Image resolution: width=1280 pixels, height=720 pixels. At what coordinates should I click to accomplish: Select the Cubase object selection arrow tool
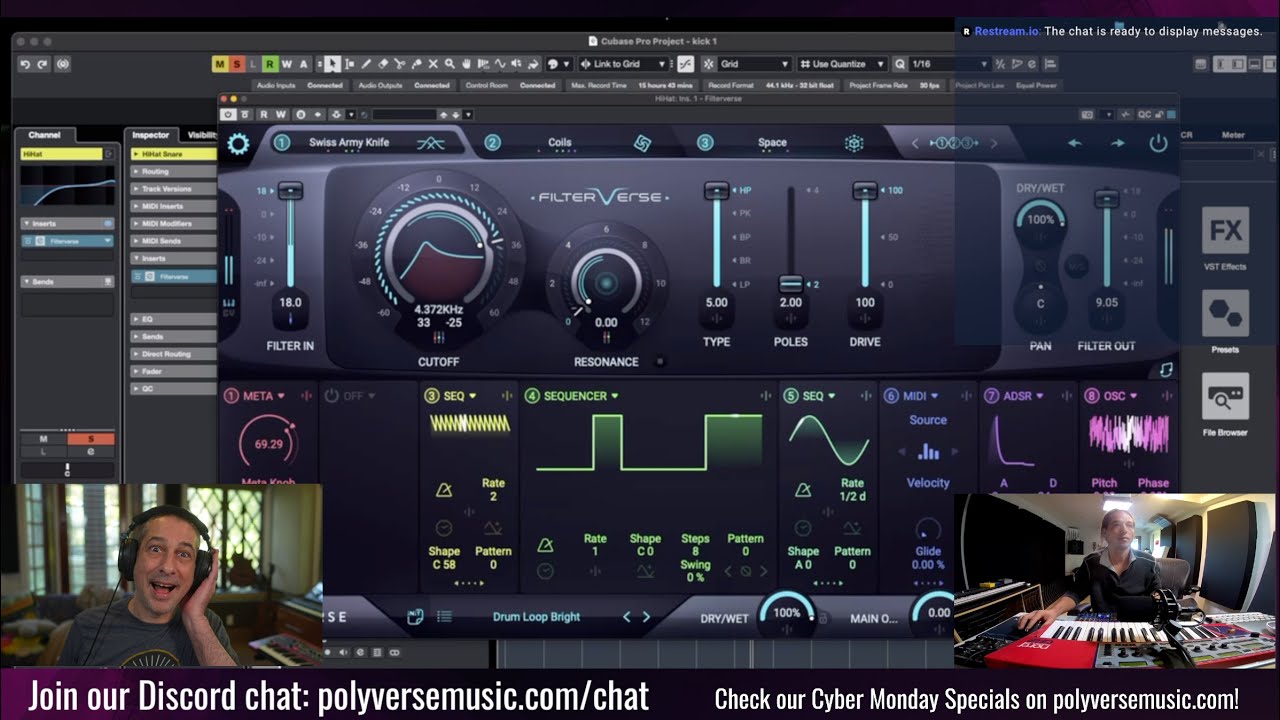(x=332, y=64)
